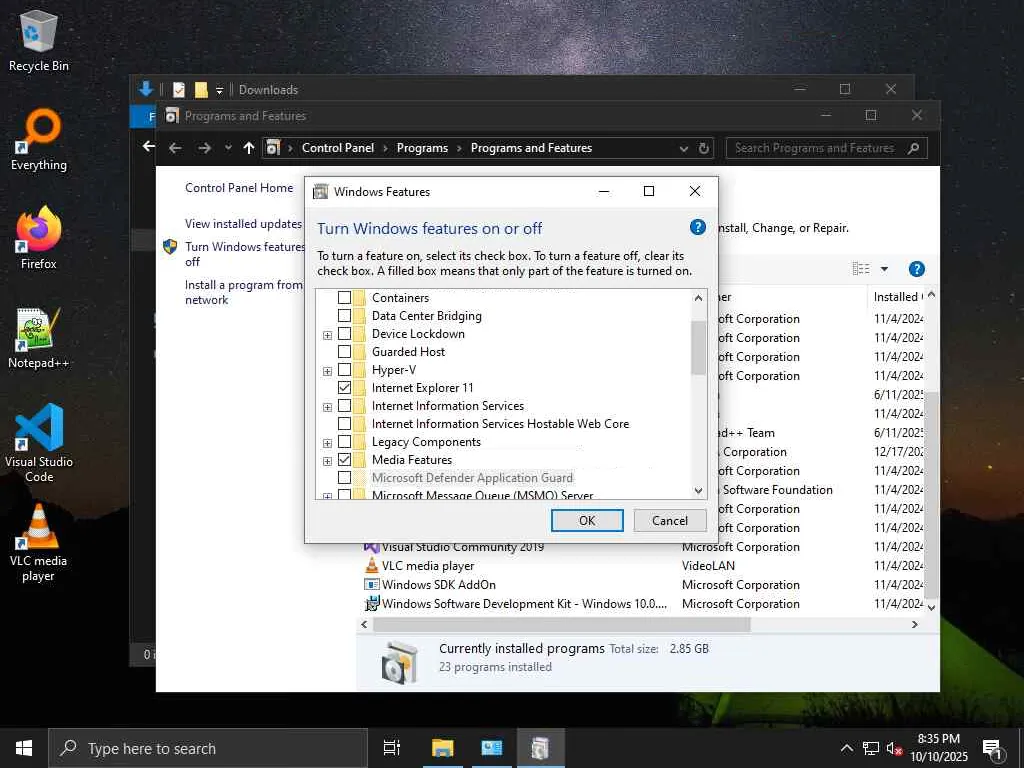This screenshot has width=1024, height=768.
Task: Click the VLC media player list entry icon
Action: point(372,566)
